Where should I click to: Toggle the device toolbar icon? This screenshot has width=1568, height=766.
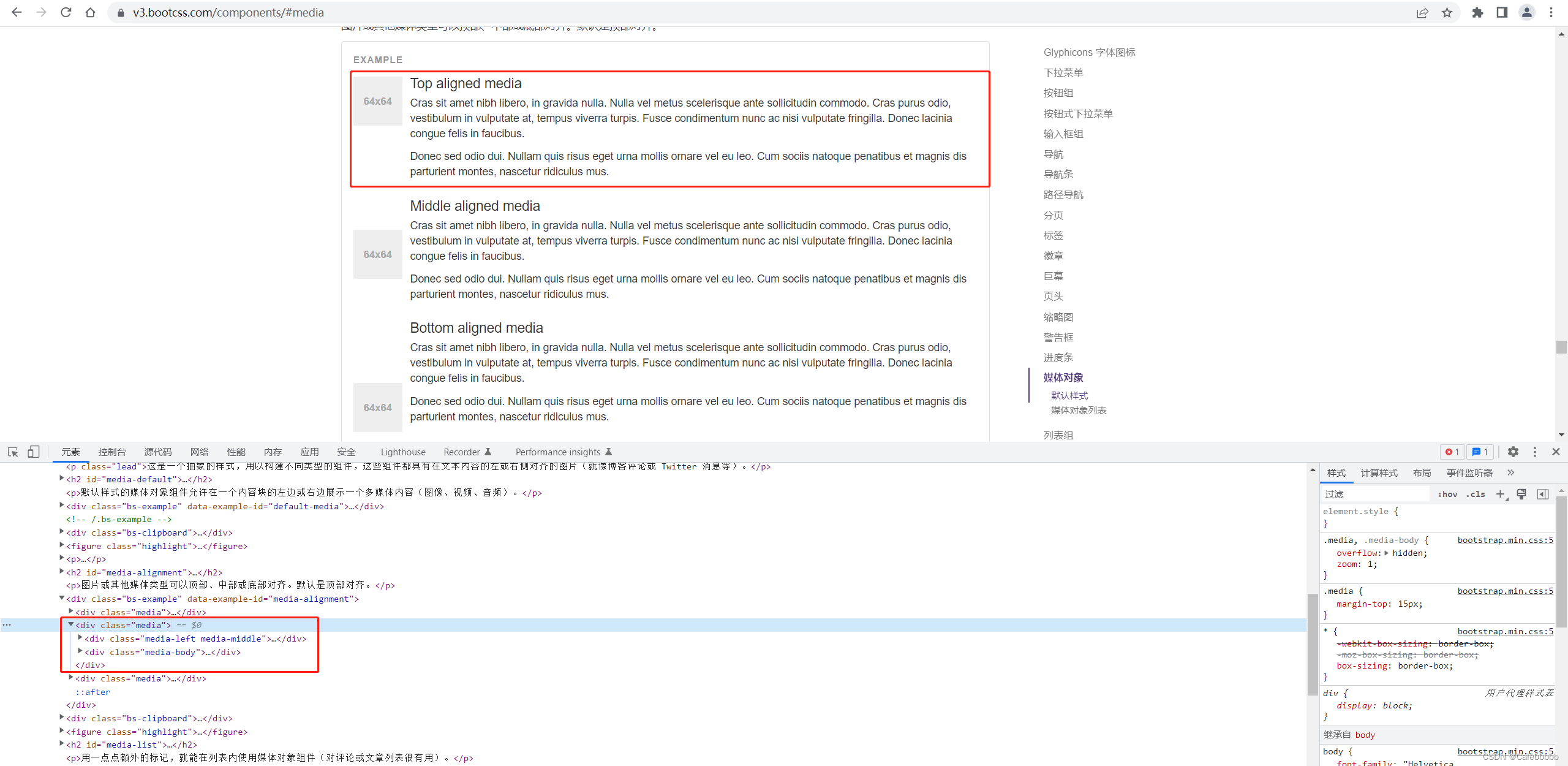pos(34,452)
